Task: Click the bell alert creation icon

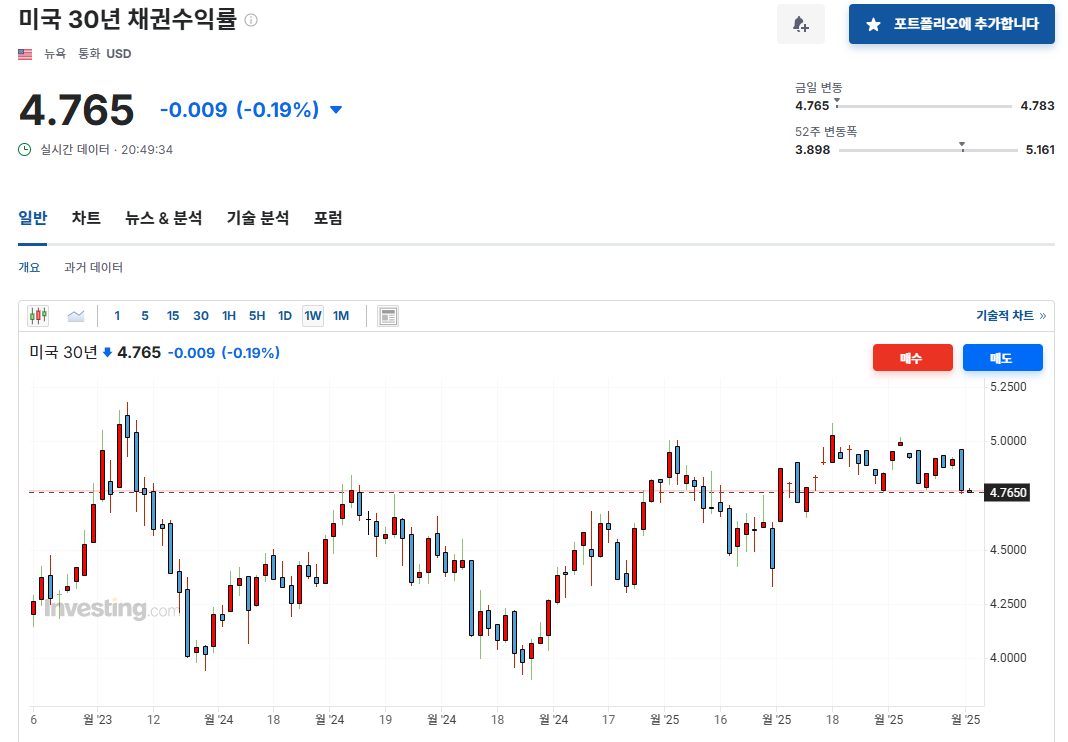Action: (x=801, y=24)
